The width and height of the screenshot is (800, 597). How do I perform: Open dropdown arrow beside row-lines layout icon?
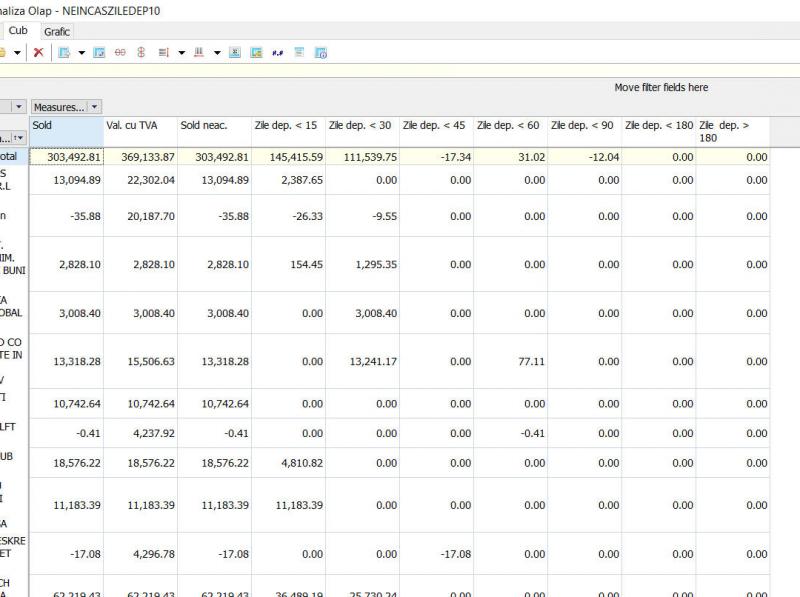coord(180,52)
